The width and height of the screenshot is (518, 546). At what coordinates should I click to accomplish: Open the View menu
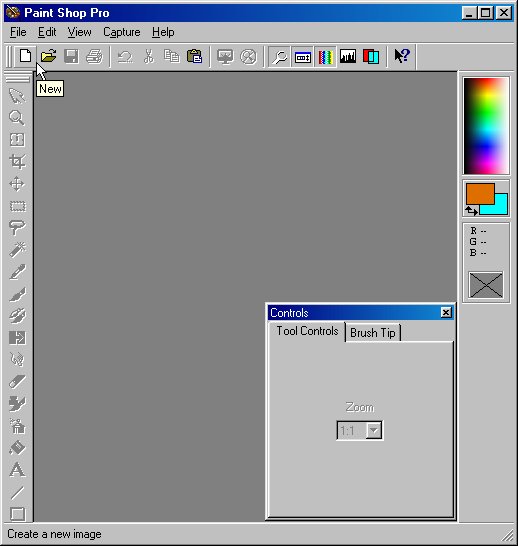[79, 32]
